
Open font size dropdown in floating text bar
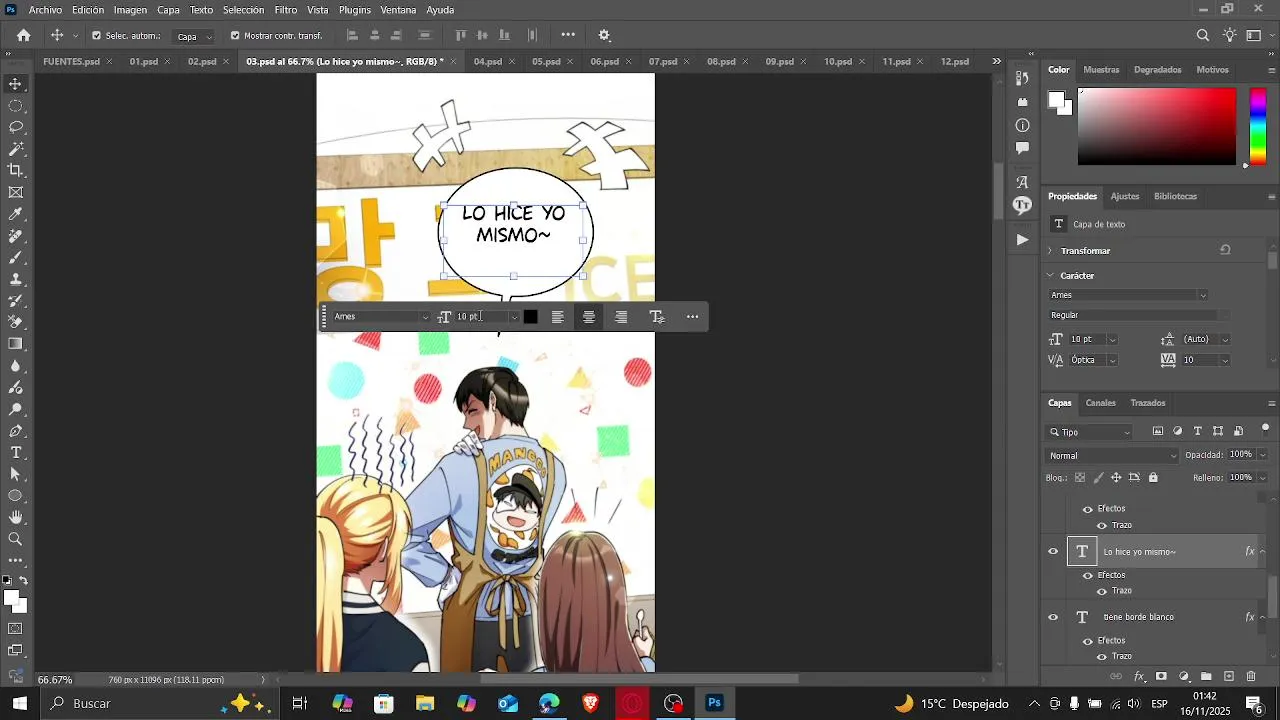click(515, 317)
